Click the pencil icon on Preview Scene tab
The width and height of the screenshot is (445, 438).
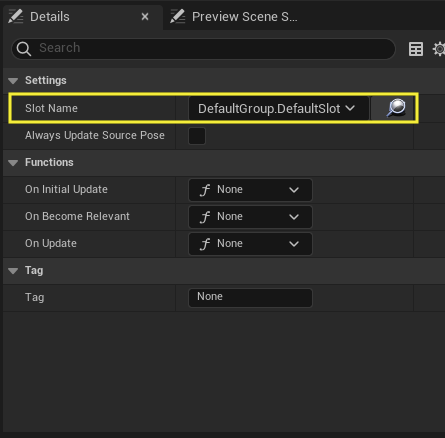coord(177,16)
